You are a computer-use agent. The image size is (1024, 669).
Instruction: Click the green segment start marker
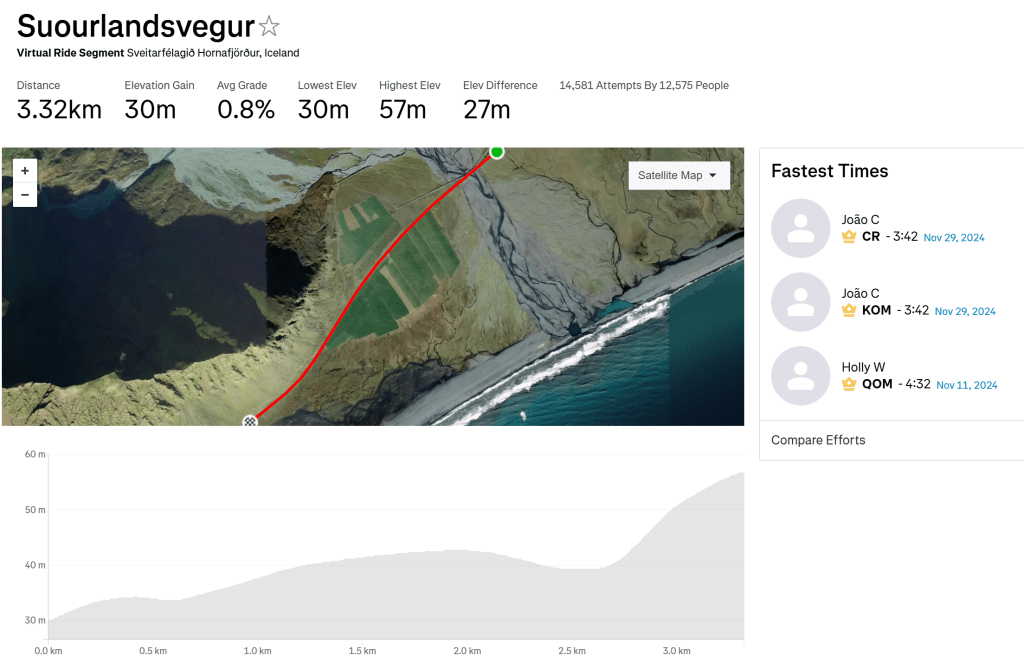tap(496, 152)
